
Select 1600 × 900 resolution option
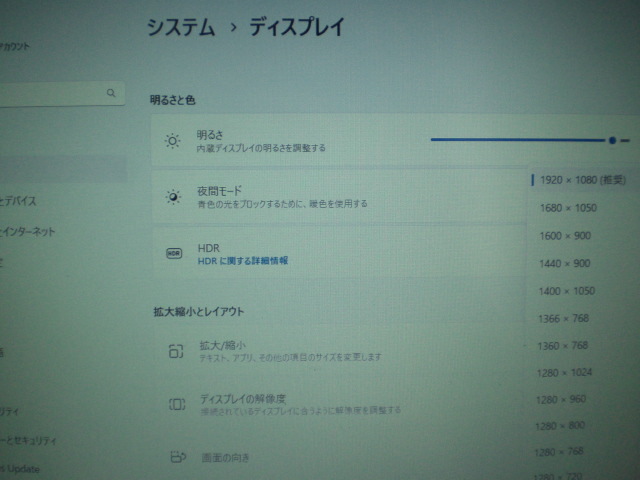(565, 236)
